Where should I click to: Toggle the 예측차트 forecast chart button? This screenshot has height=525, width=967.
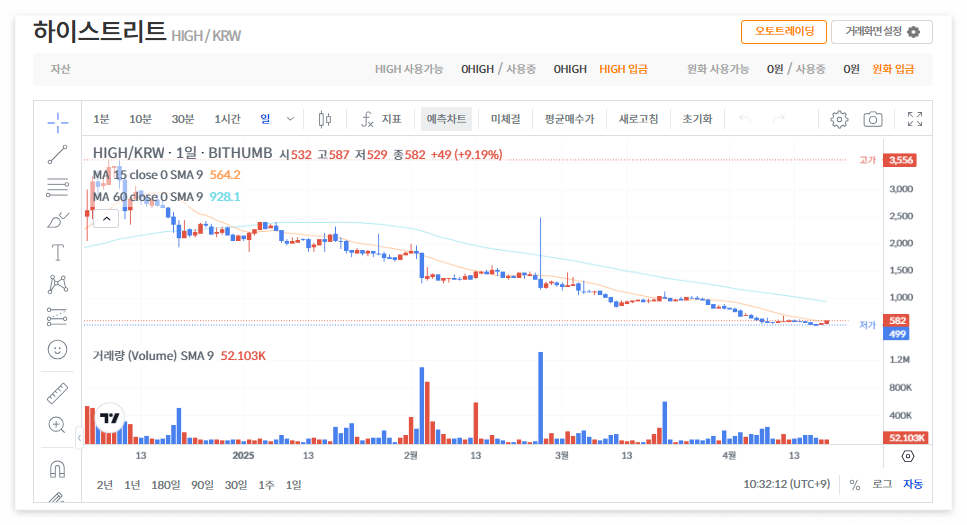tap(446, 119)
